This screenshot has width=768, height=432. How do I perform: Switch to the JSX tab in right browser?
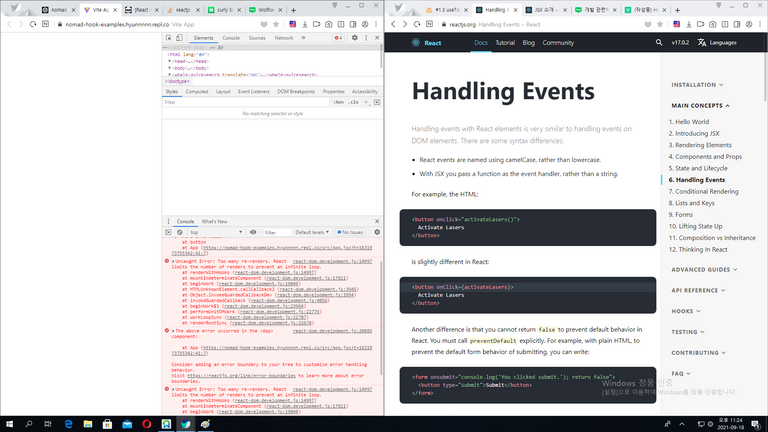pyautogui.click(x=545, y=10)
